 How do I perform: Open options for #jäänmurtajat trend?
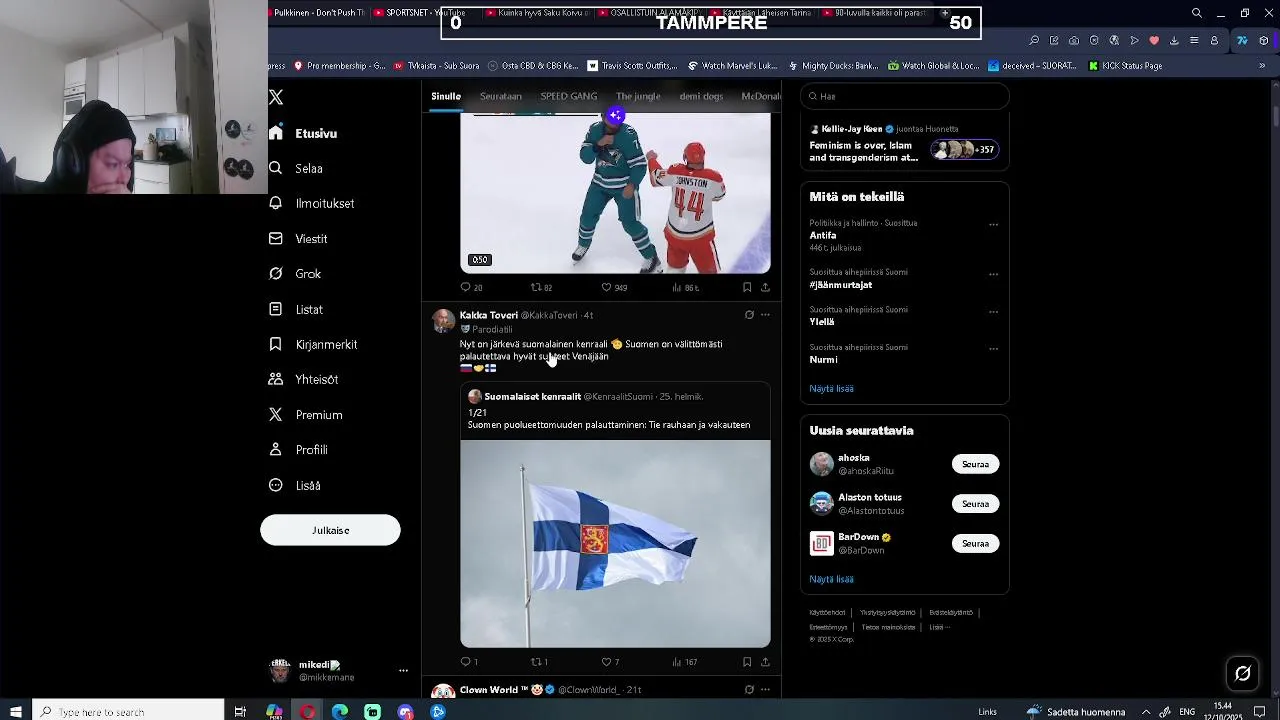(993, 274)
